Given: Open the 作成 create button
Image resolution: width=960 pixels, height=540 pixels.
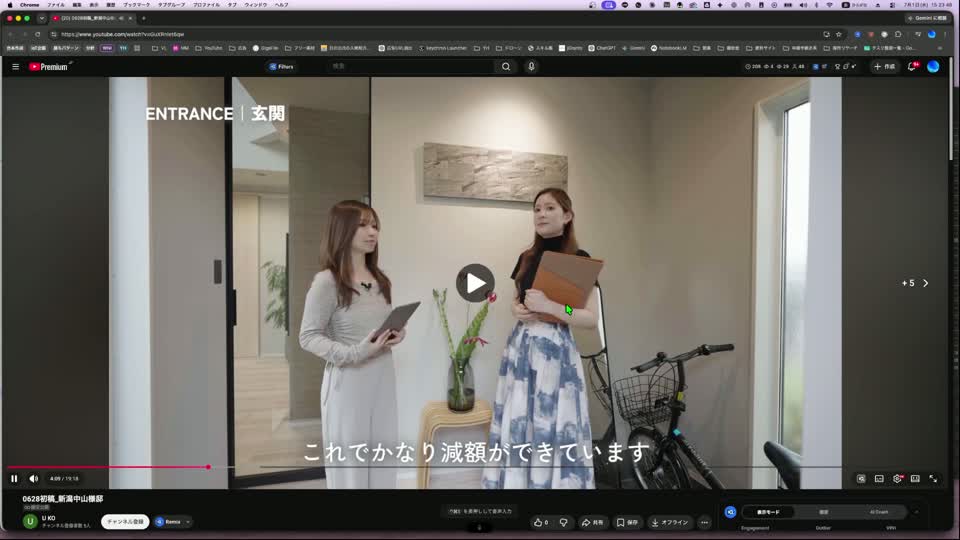Looking at the screenshot, I should 885,67.
